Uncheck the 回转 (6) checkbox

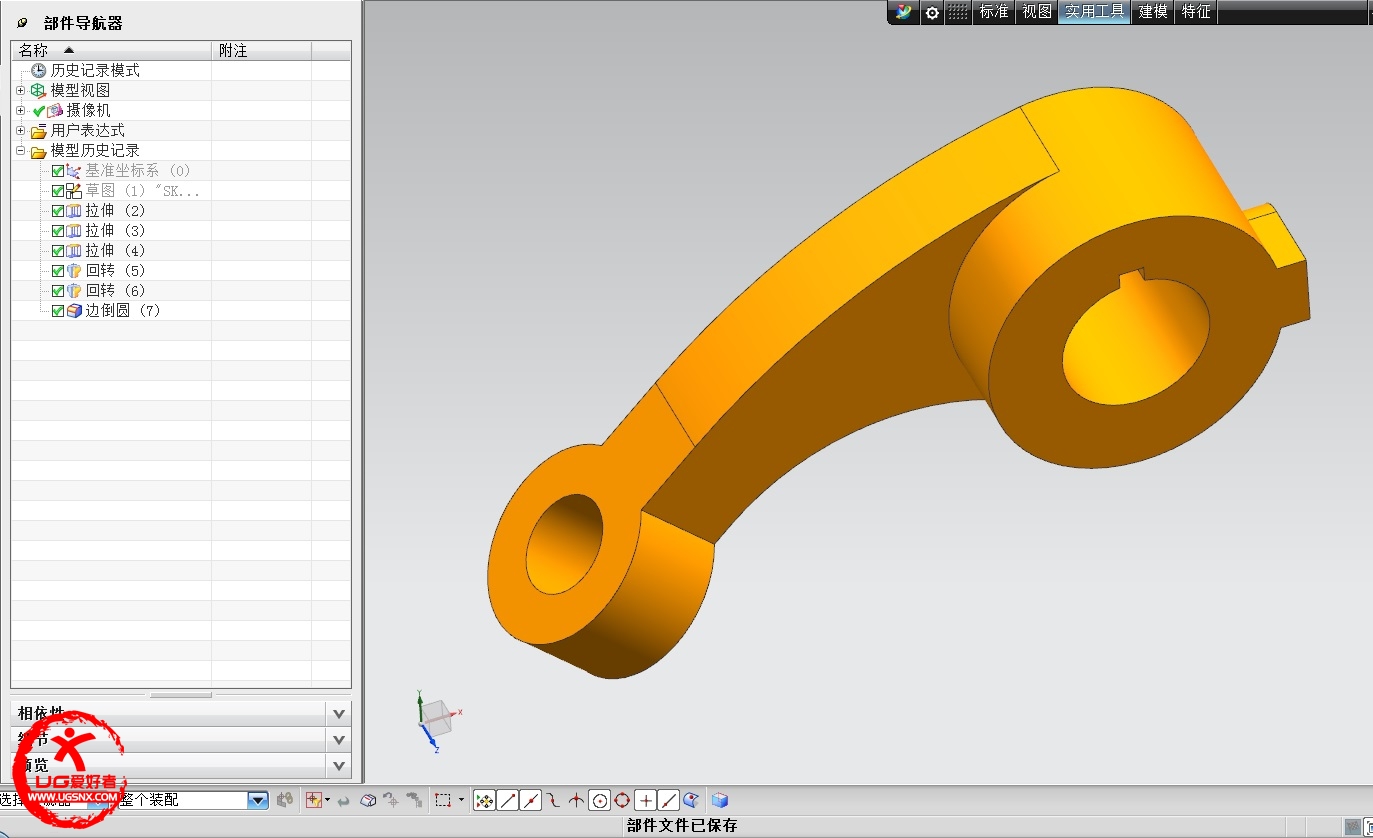58,291
